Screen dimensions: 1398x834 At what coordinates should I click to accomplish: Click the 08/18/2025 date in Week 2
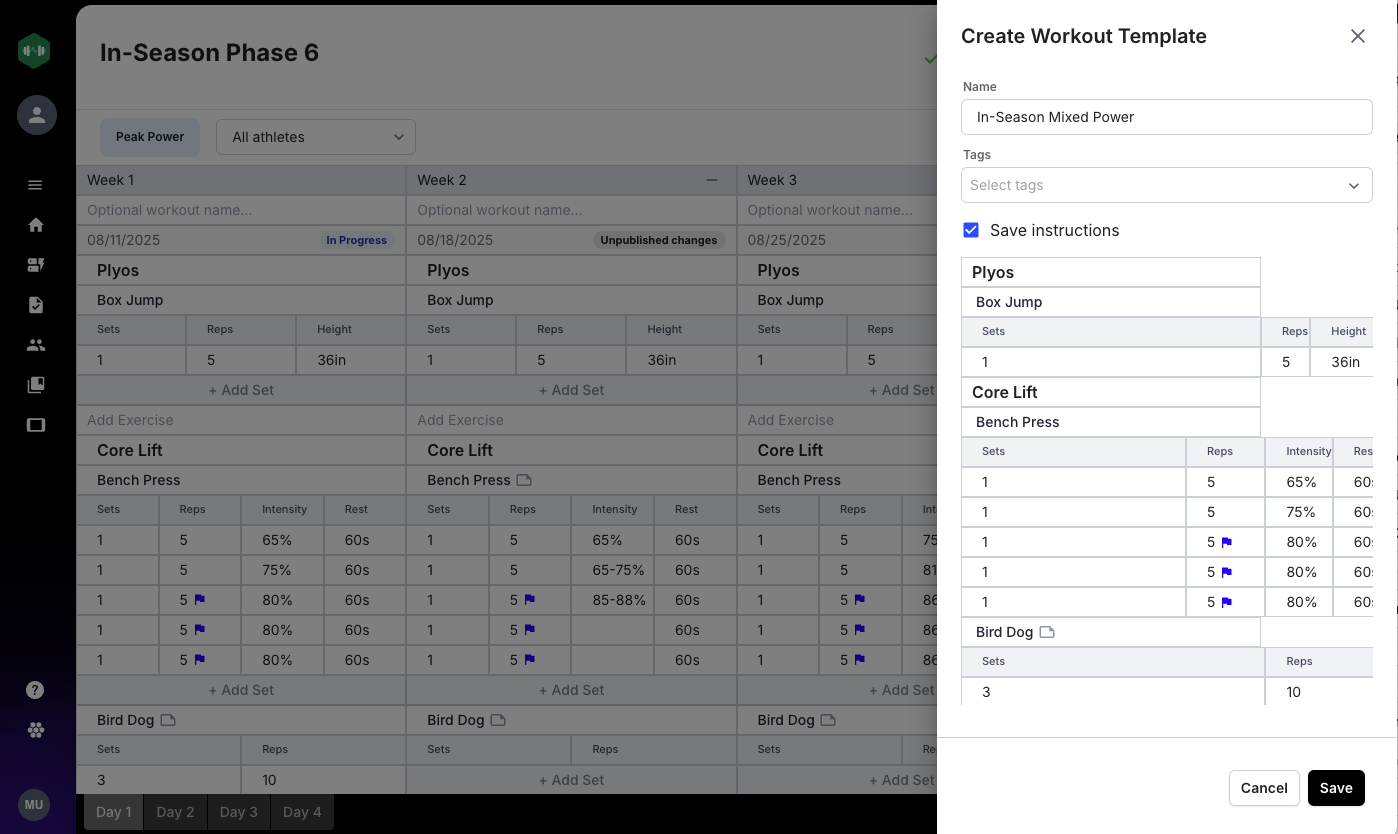pyautogui.click(x=455, y=240)
